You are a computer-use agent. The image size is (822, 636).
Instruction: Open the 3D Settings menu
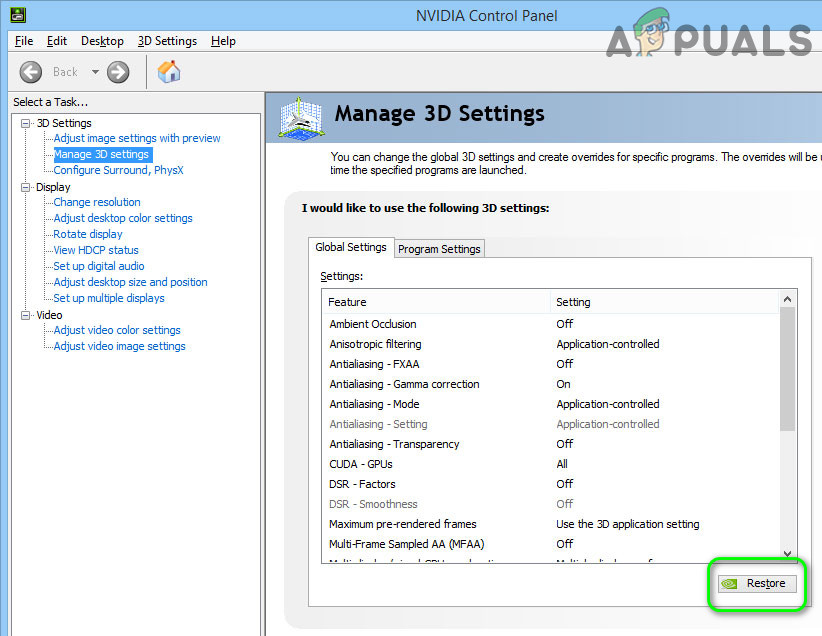point(167,41)
